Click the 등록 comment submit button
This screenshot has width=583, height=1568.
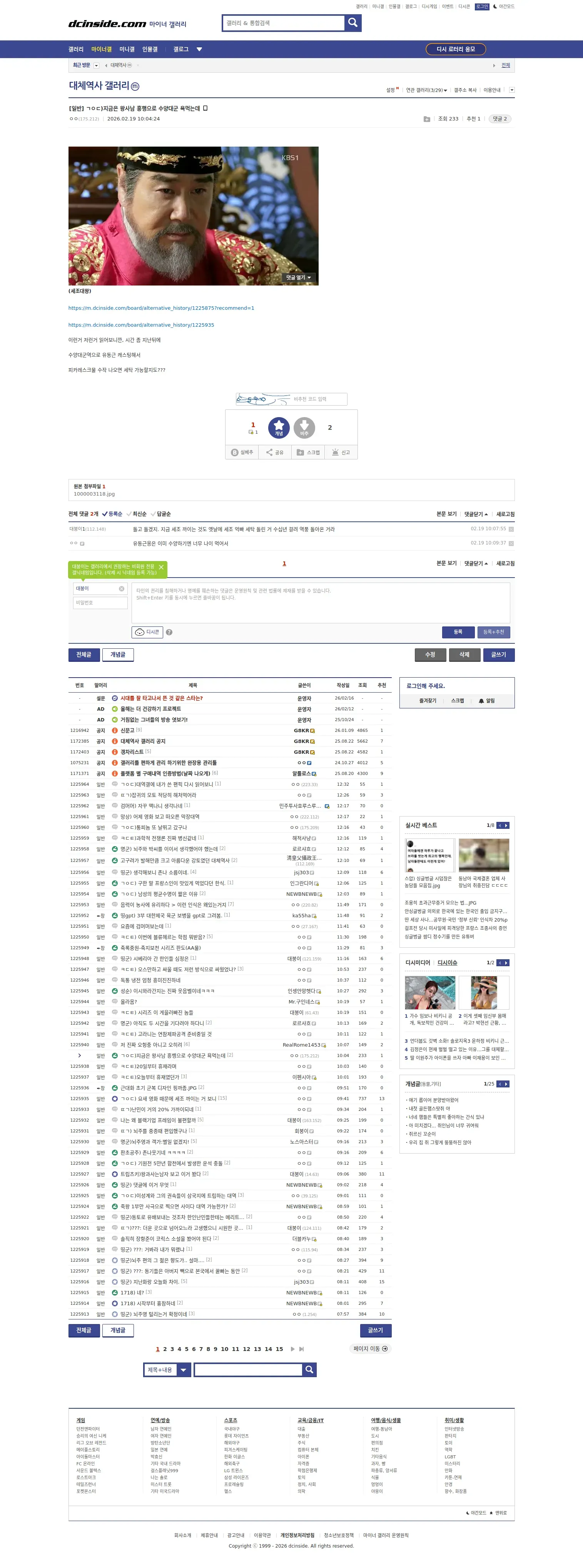click(458, 632)
